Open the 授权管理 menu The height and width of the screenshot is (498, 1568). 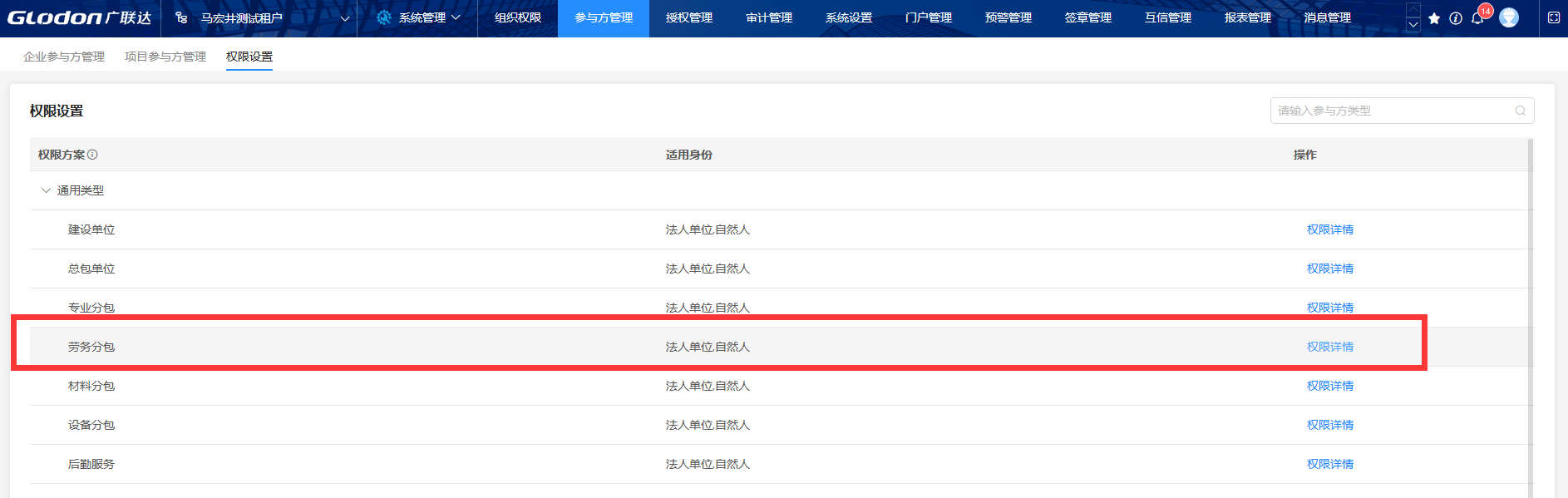pos(689,17)
